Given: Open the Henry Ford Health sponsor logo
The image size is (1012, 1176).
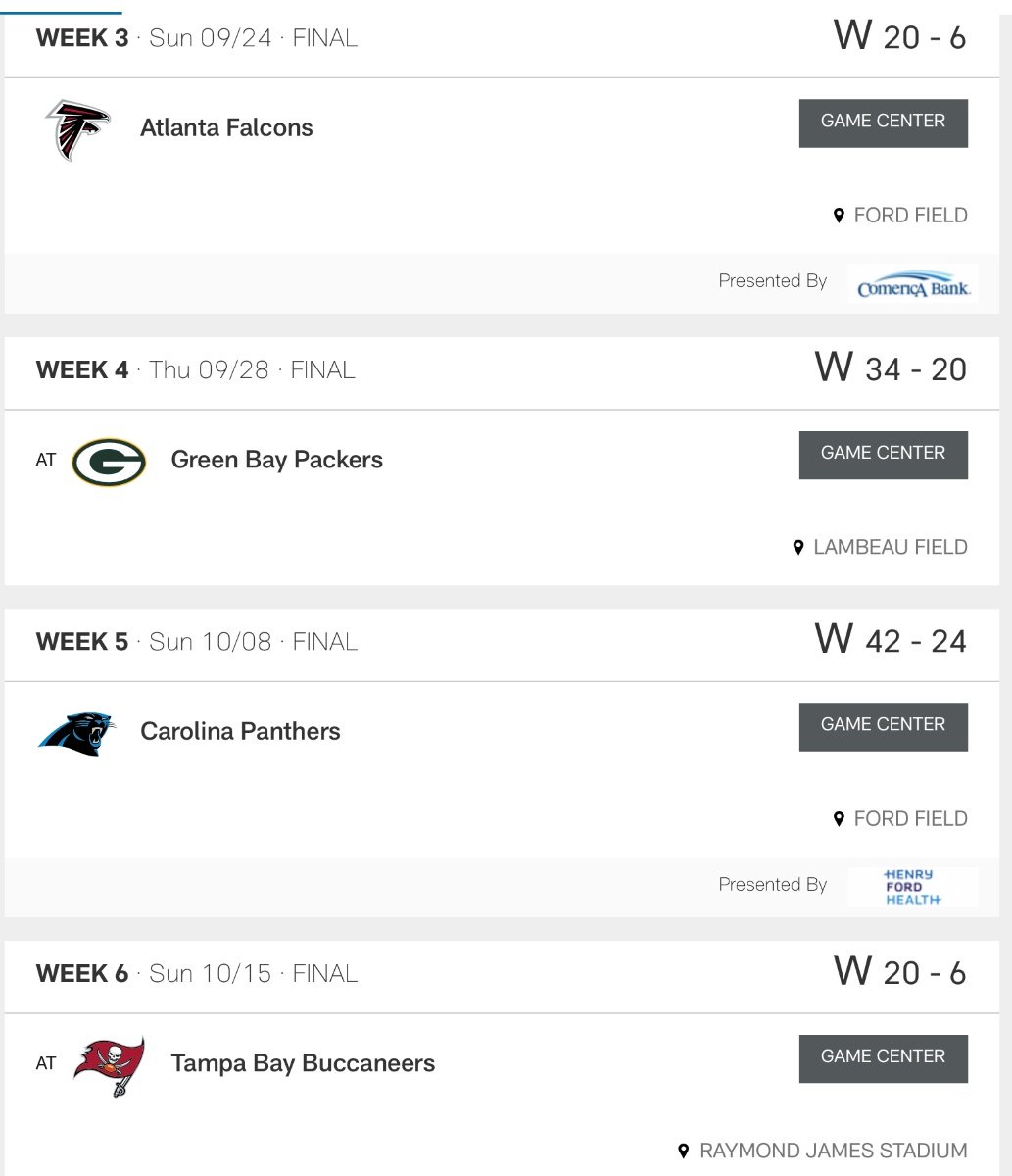Looking at the screenshot, I should [x=912, y=887].
